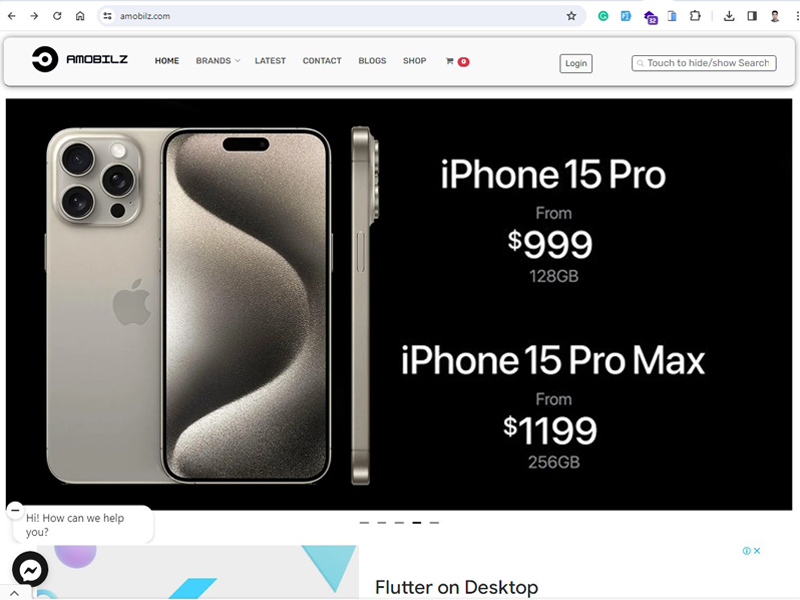The width and height of the screenshot is (800, 600).
Task: Minimize the chat greeting popup
Action: [x=15, y=509]
